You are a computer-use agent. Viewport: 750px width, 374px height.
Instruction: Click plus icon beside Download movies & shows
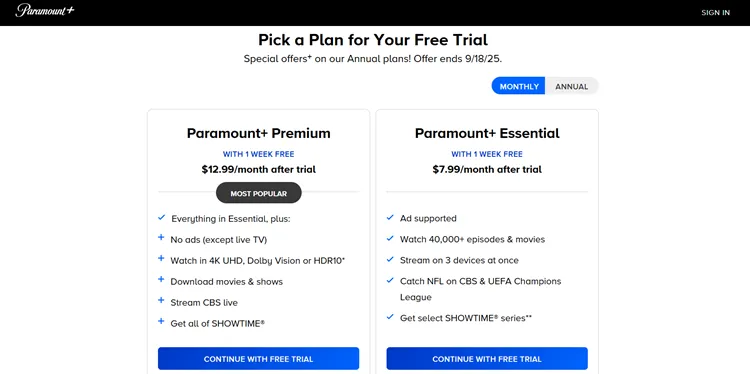[x=161, y=279]
